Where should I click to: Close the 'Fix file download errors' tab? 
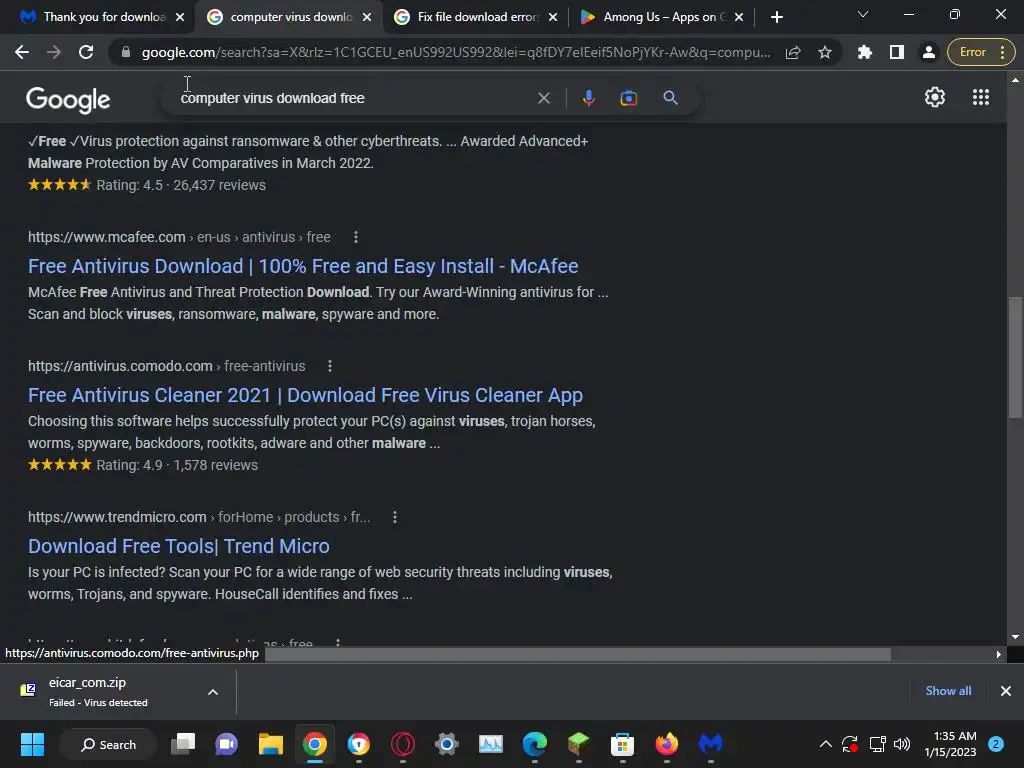click(x=553, y=17)
